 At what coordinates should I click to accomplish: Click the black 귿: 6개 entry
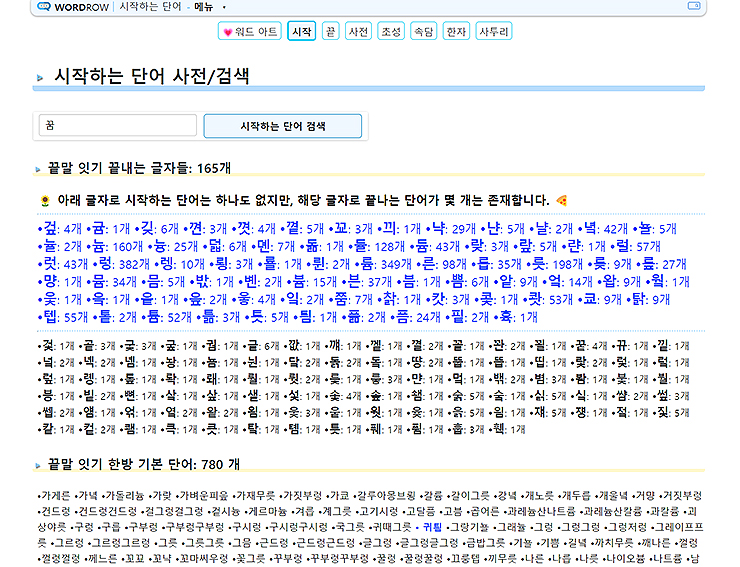pos(264,346)
